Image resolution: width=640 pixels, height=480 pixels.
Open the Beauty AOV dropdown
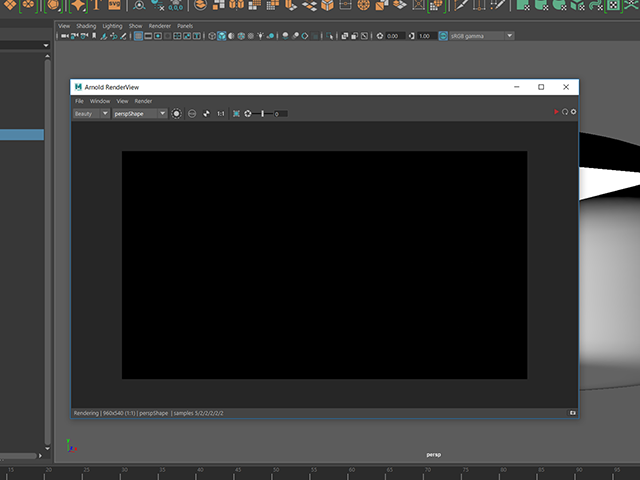point(91,113)
